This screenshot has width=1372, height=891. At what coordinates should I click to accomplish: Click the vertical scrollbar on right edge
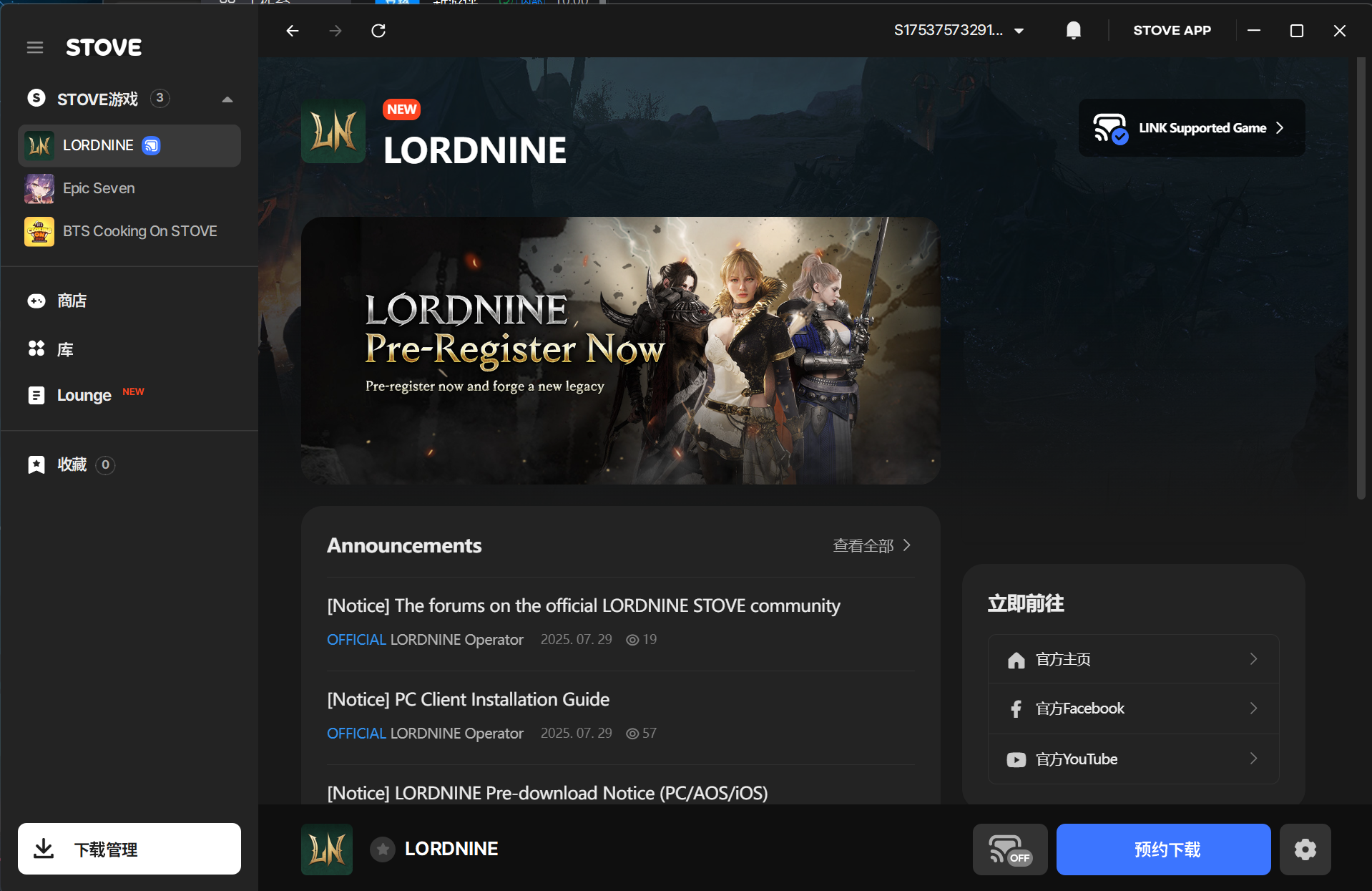tap(1361, 279)
